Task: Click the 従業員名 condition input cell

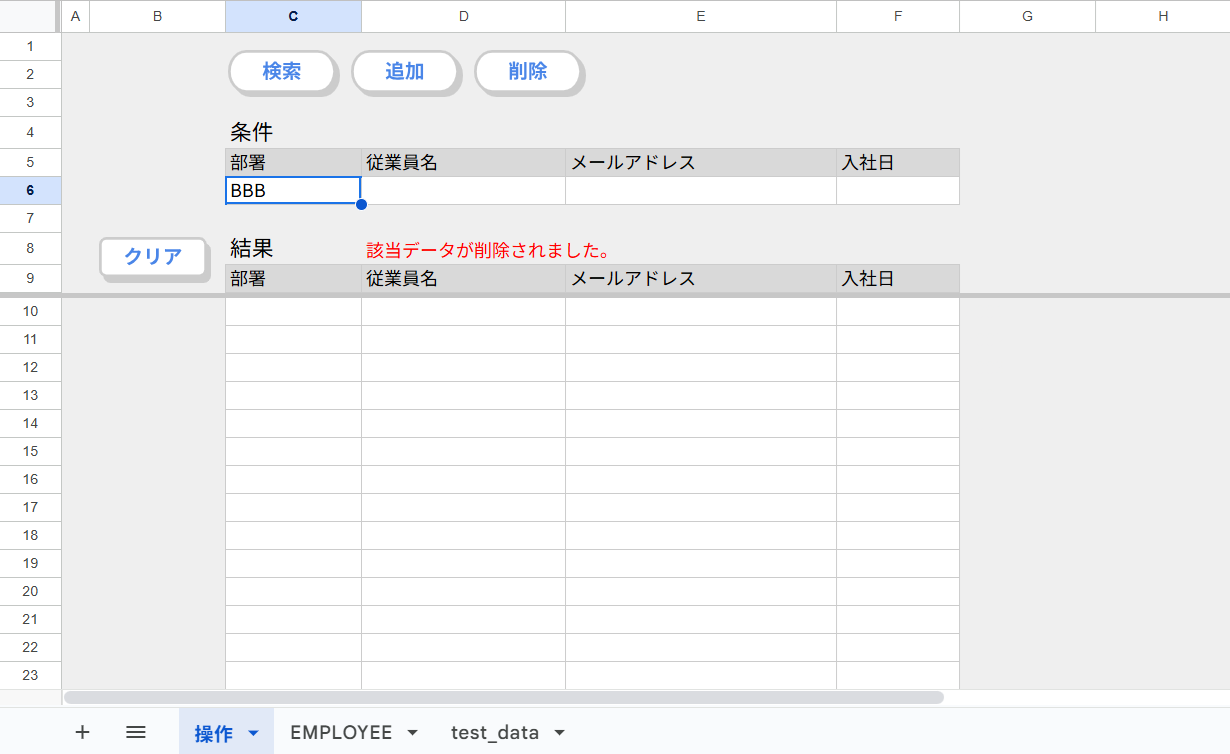Action: pyautogui.click(x=463, y=190)
